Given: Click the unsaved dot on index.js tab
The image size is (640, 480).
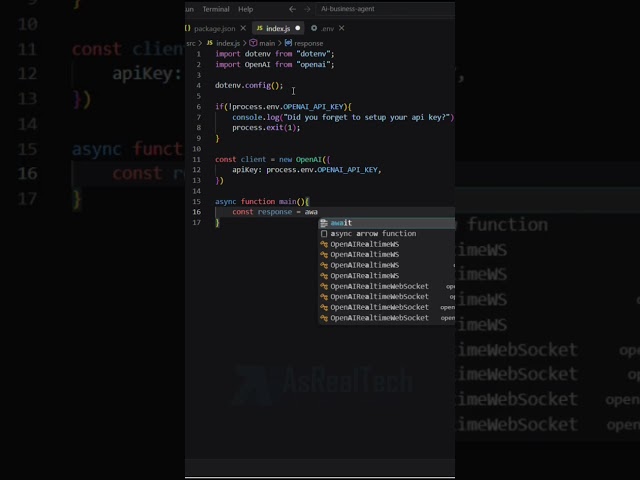Looking at the screenshot, I should click(298, 28).
